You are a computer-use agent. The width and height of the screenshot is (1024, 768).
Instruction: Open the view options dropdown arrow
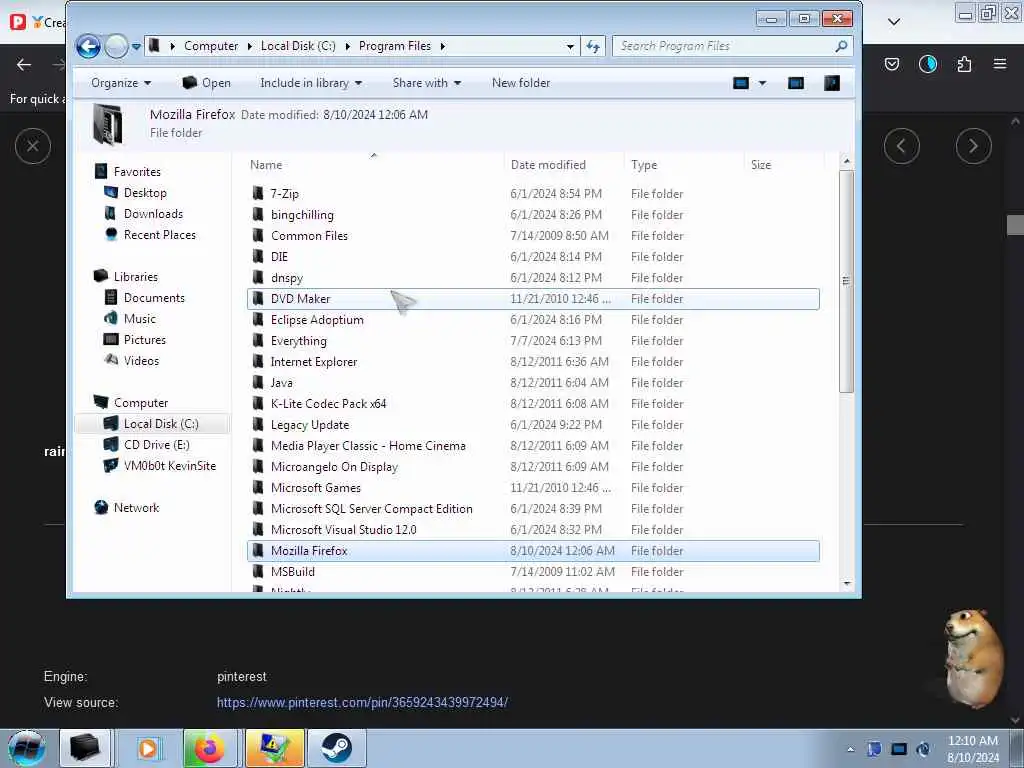pyautogui.click(x=762, y=83)
